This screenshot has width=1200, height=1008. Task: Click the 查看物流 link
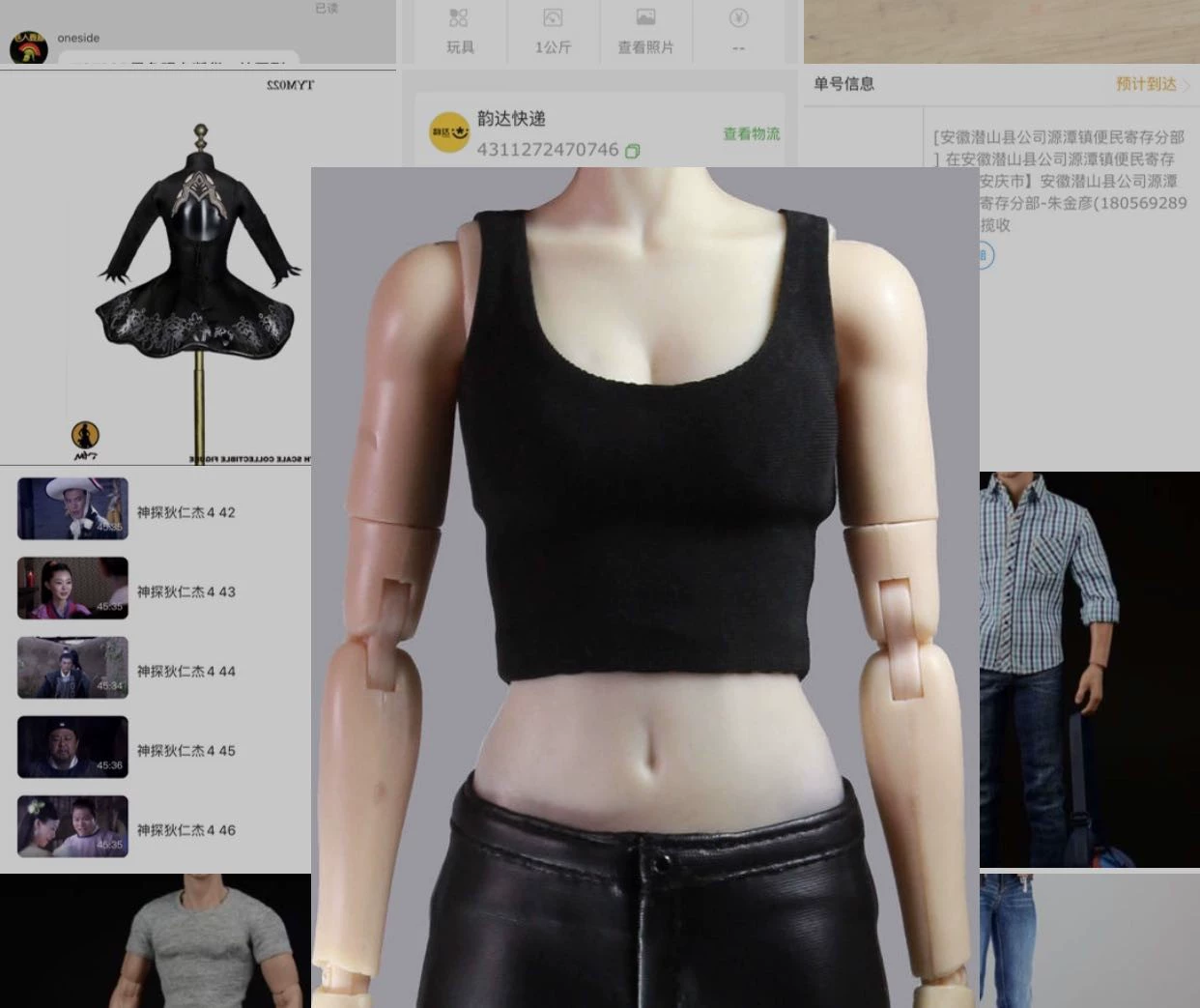[x=751, y=133]
